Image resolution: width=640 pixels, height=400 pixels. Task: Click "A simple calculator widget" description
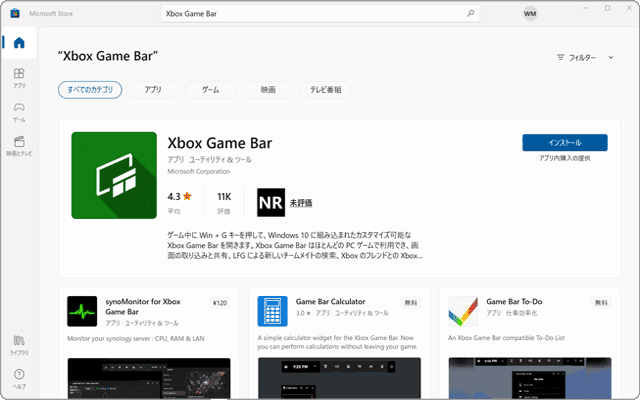[x=338, y=342]
